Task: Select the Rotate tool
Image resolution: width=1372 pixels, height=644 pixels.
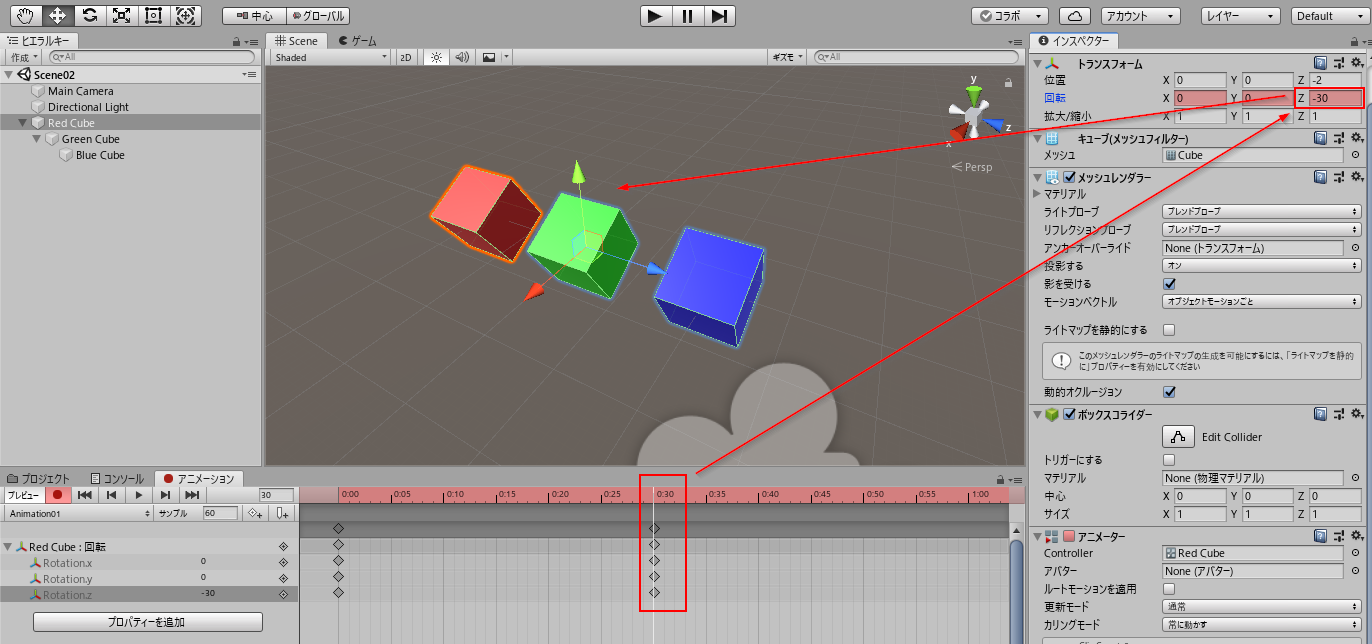Action: 90,15
